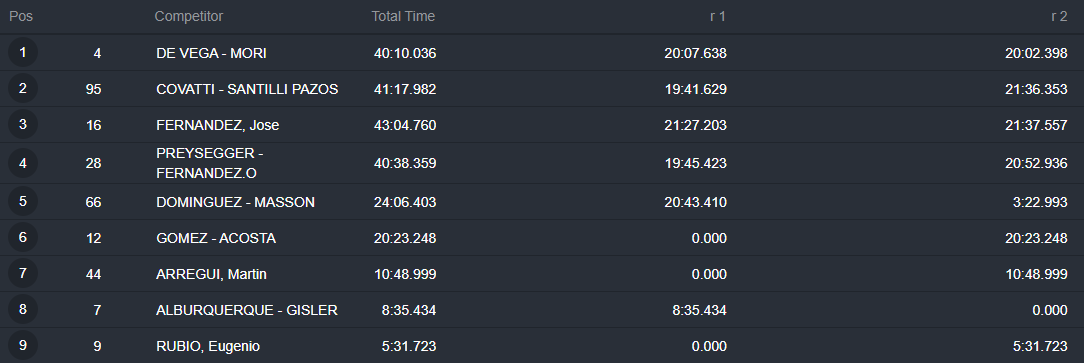Select PREYSEGGER - FERNANDEZ.O competitor name
The height and width of the screenshot is (363, 1084).
pos(209,163)
